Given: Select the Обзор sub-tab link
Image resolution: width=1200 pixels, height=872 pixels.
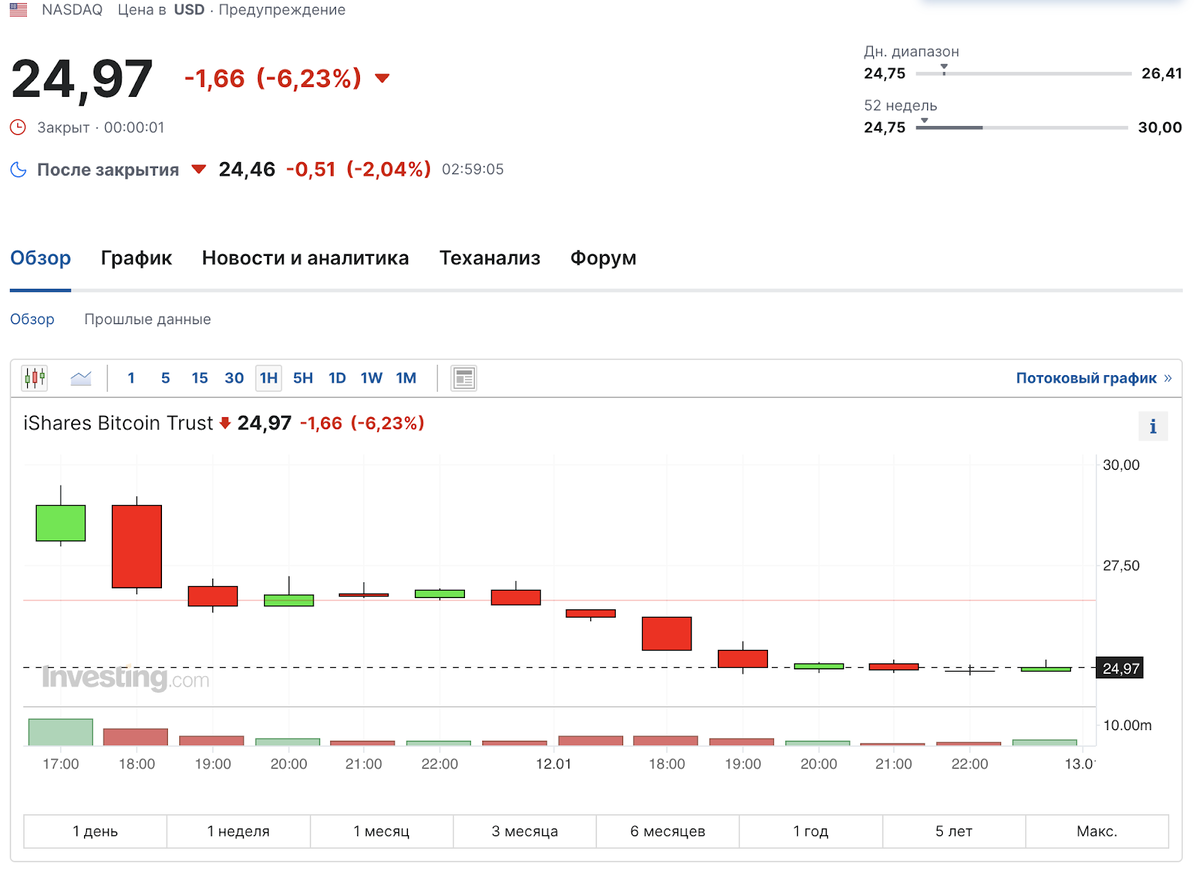Looking at the screenshot, I should click(x=32, y=319).
